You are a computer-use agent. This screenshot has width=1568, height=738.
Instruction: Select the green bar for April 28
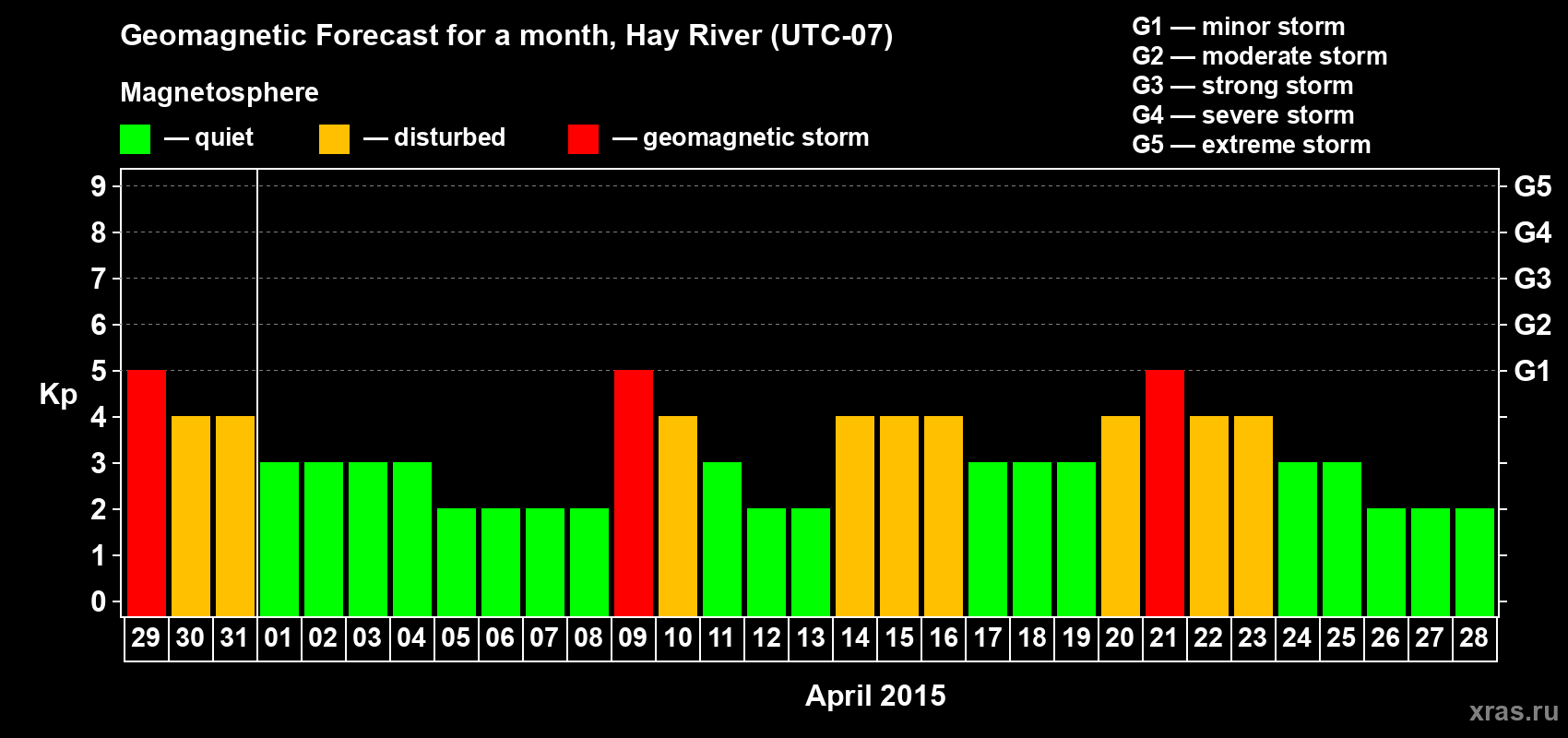[x=1475, y=562]
